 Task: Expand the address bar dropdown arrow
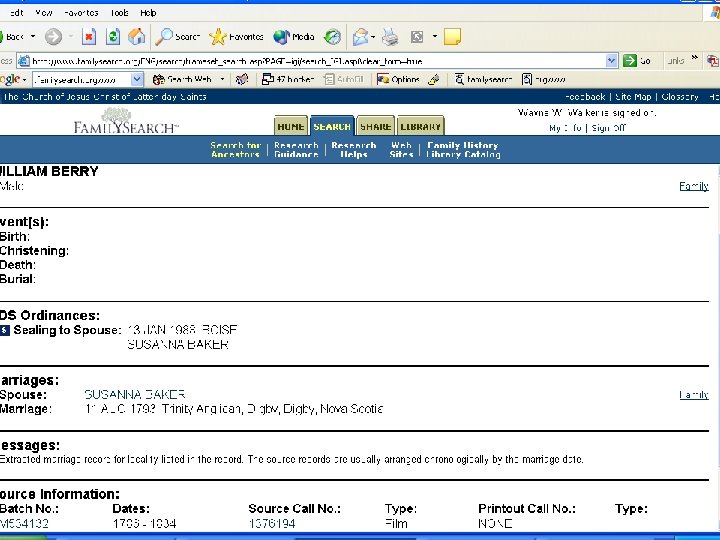612,61
